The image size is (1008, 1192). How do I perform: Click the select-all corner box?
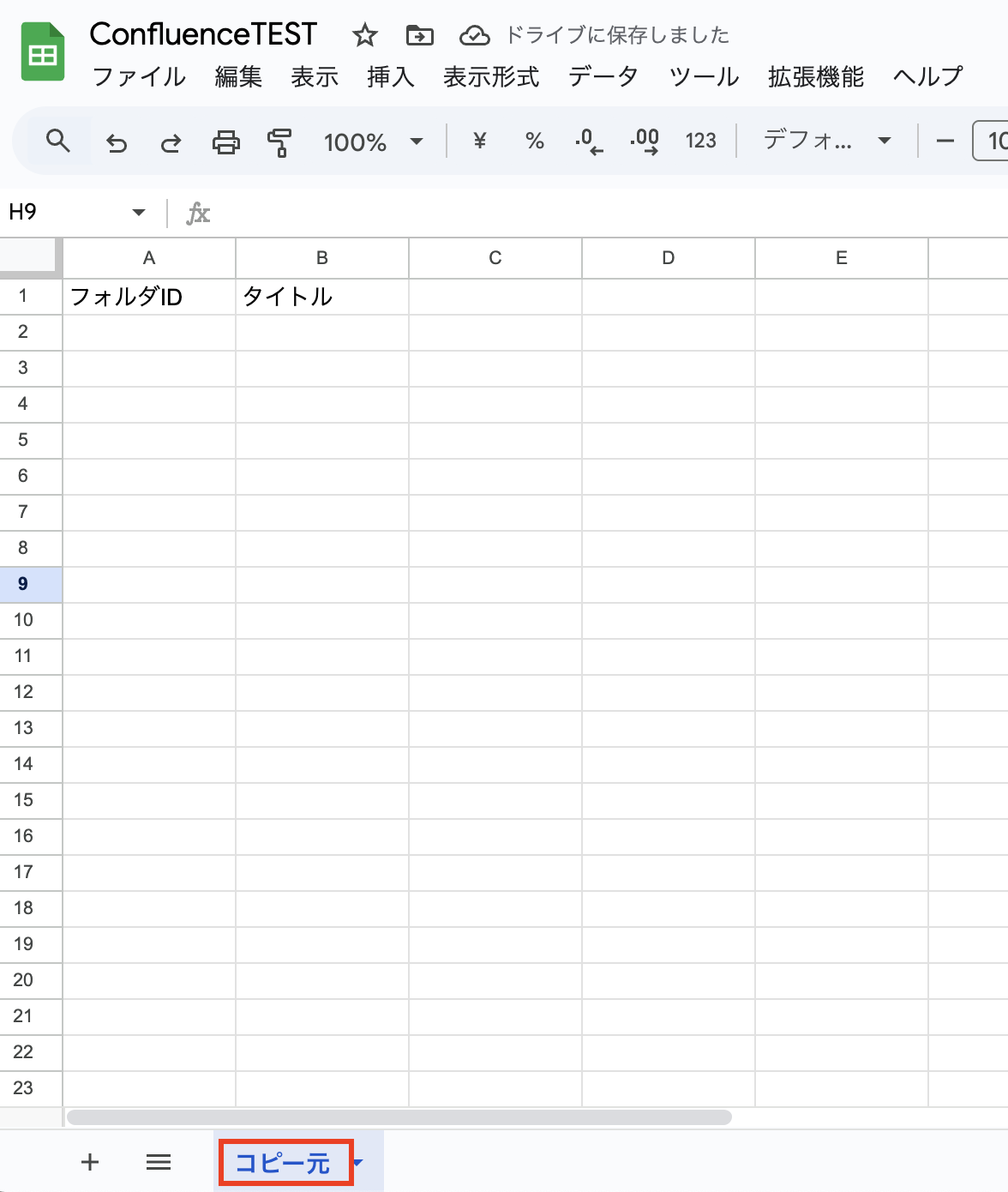31,258
